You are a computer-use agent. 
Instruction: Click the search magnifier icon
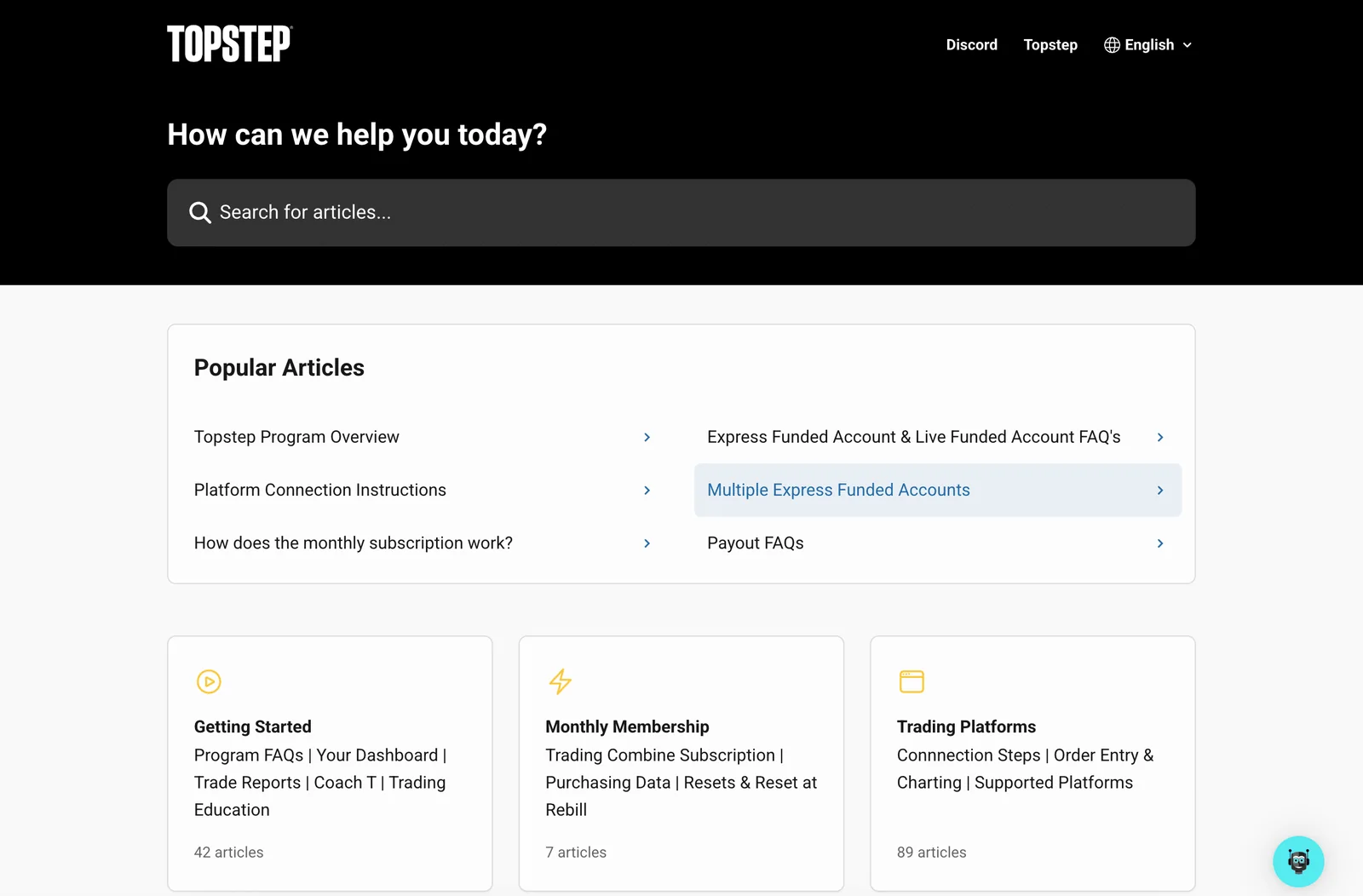200,213
